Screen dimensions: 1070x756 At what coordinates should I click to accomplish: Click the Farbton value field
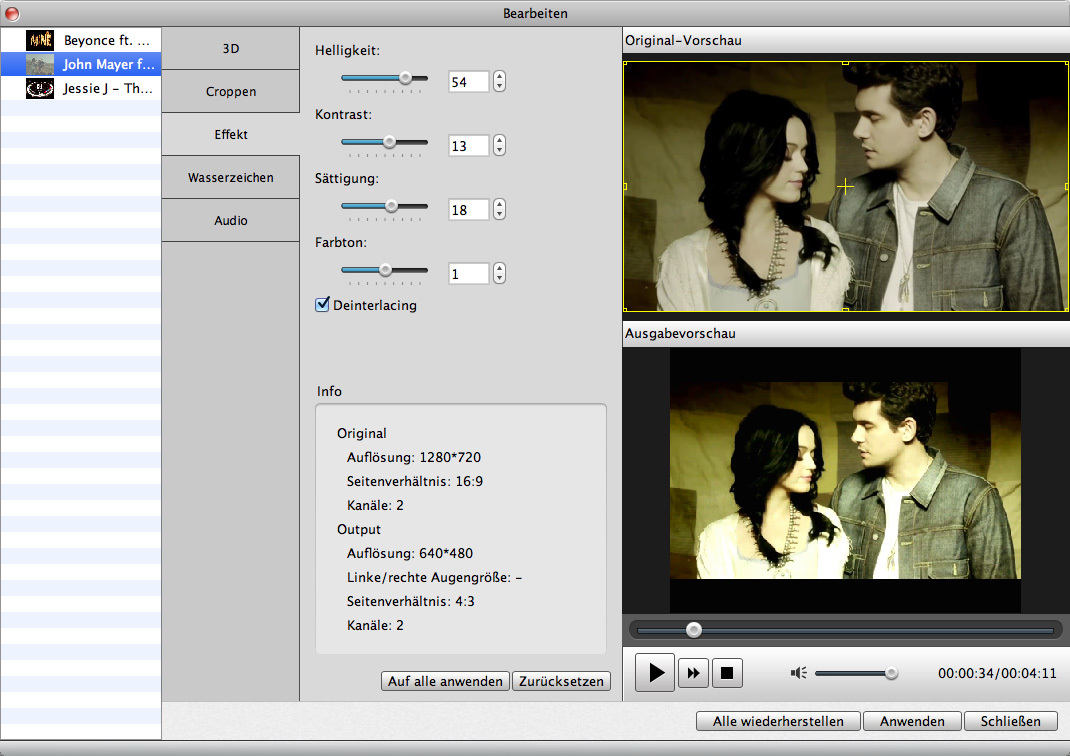(x=468, y=274)
